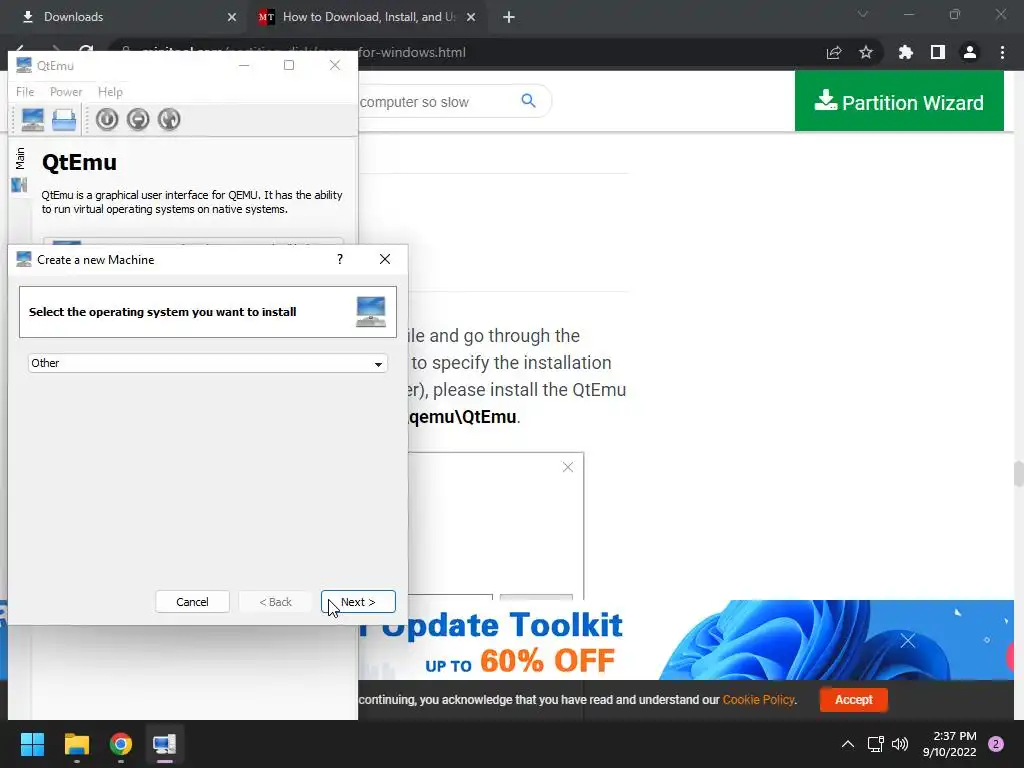1024x768 pixels.
Task: Select the Main vertical tab in QtEmu
Action: pos(20,169)
